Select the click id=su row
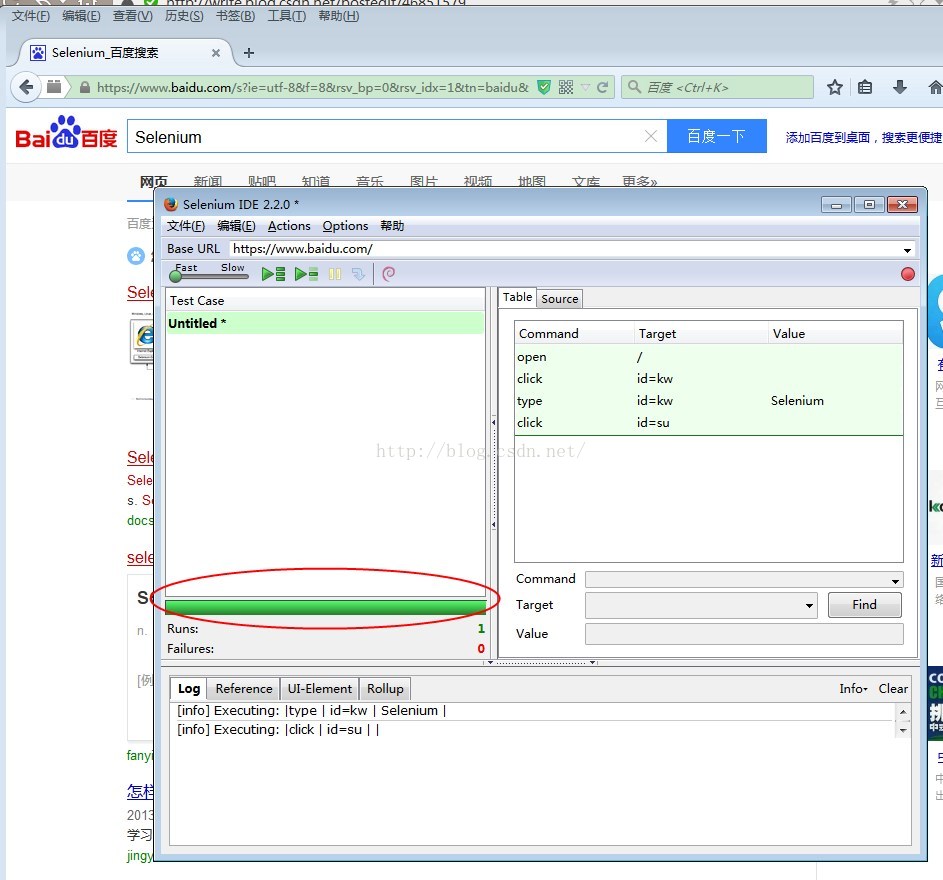This screenshot has width=943, height=880. 708,423
